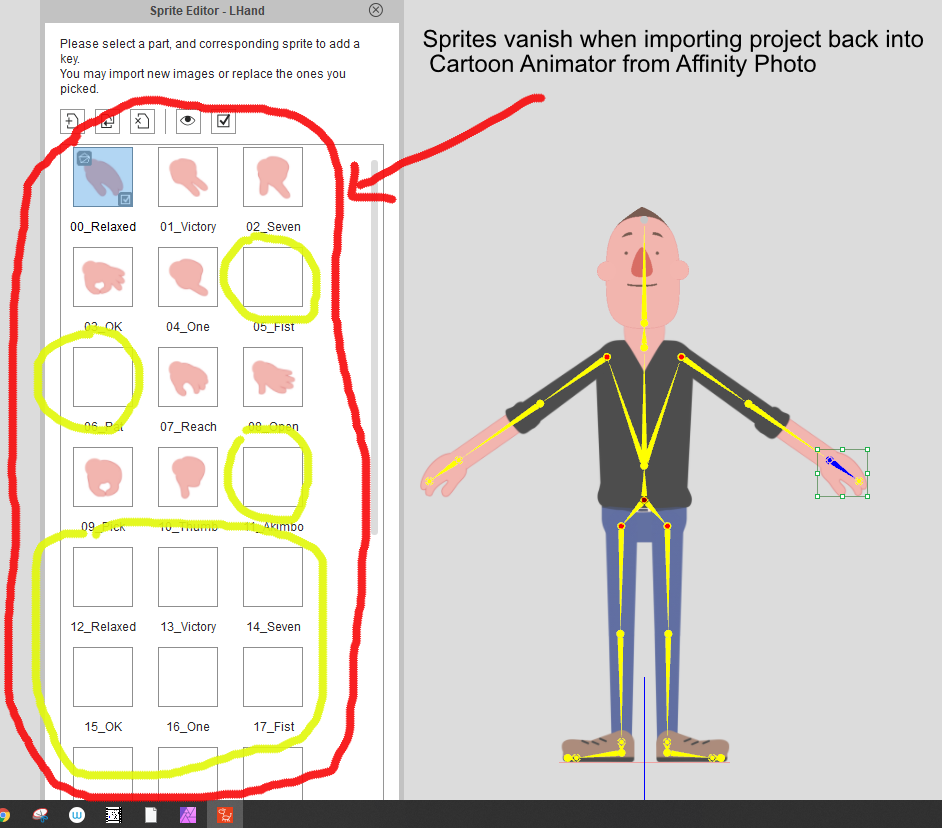The image size is (942, 828).
Task: Toggle the checkmark toolbar button in Sprite Editor
Action: click(x=223, y=121)
